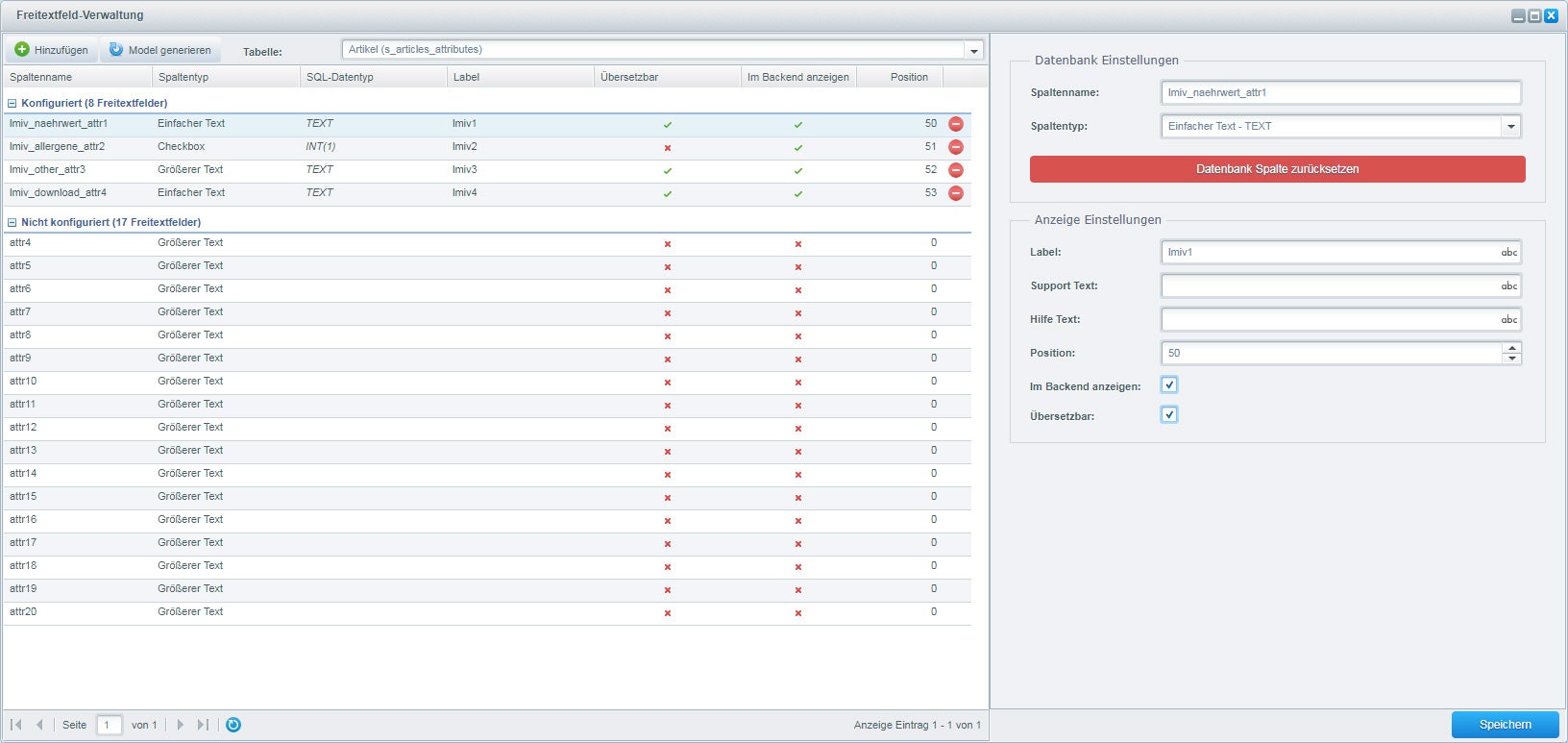Click the Im Backend anzeigen red cross in the attr10 row
The width and height of the screenshot is (1568, 743).
pos(798,383)
